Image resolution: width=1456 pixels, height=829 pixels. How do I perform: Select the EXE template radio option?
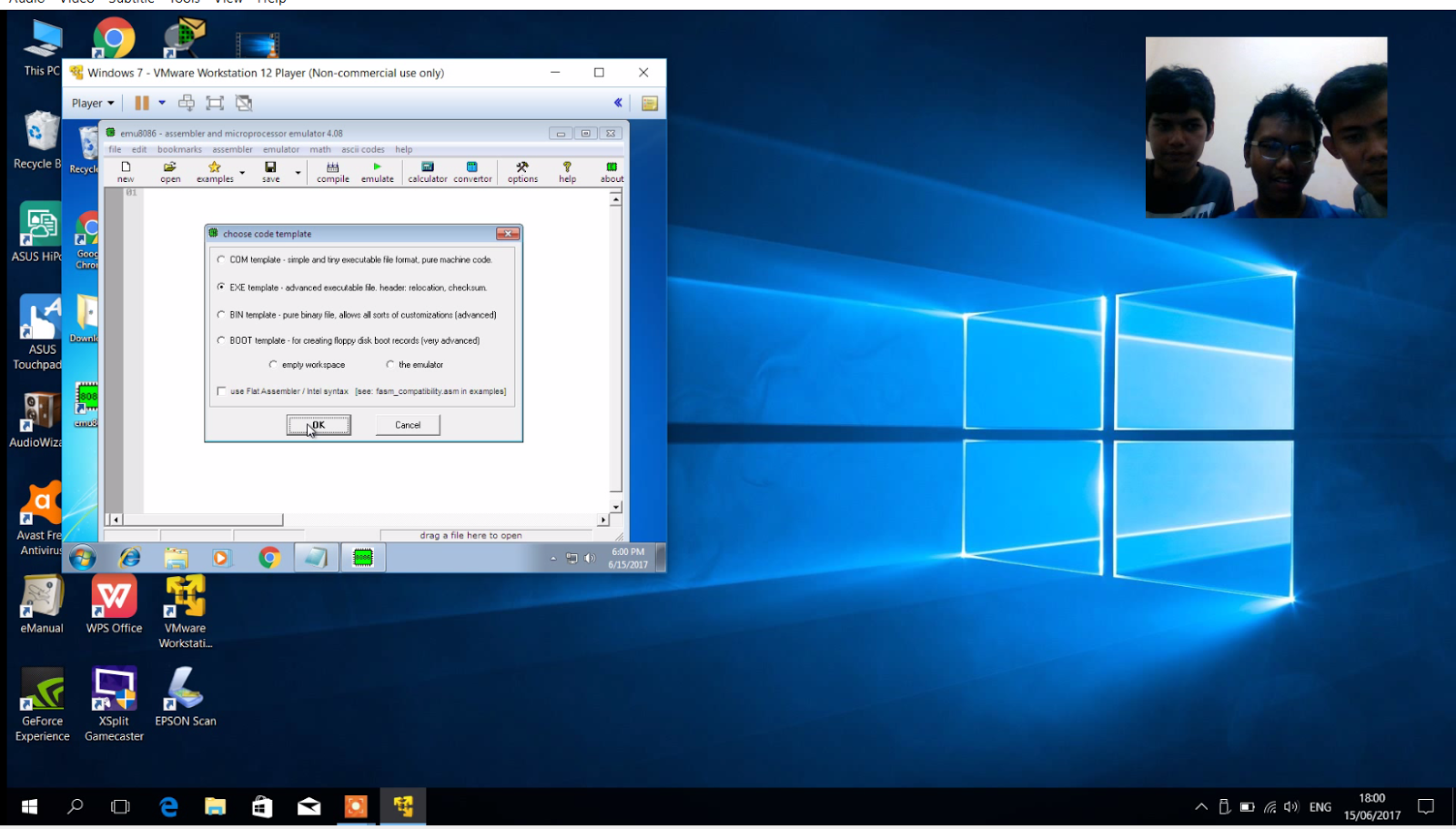point(221,287)
